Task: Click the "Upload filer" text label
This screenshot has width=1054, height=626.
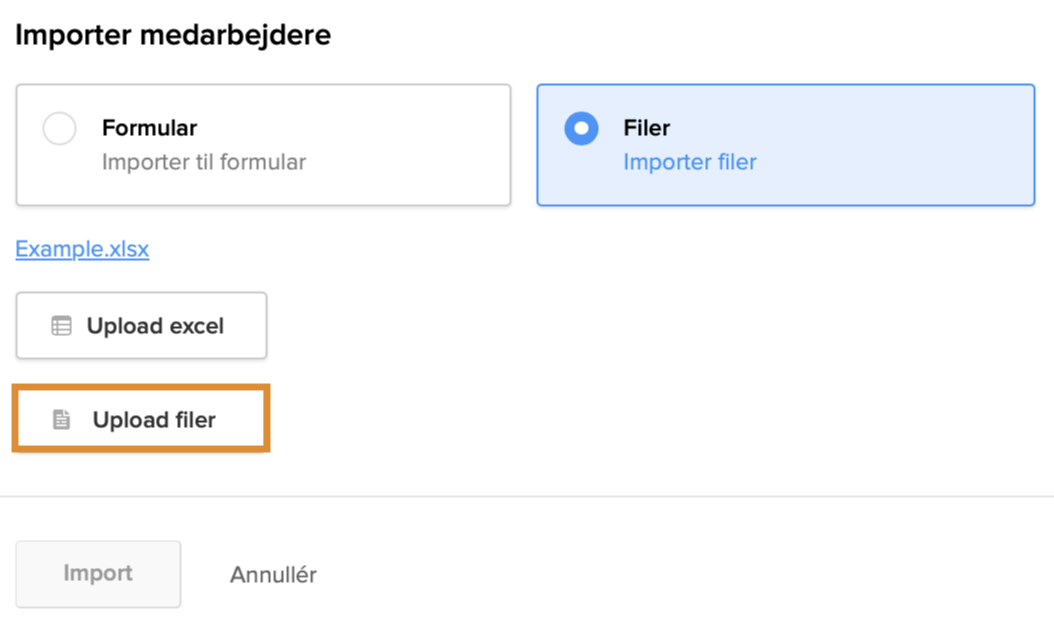Action: coord(154,420)
